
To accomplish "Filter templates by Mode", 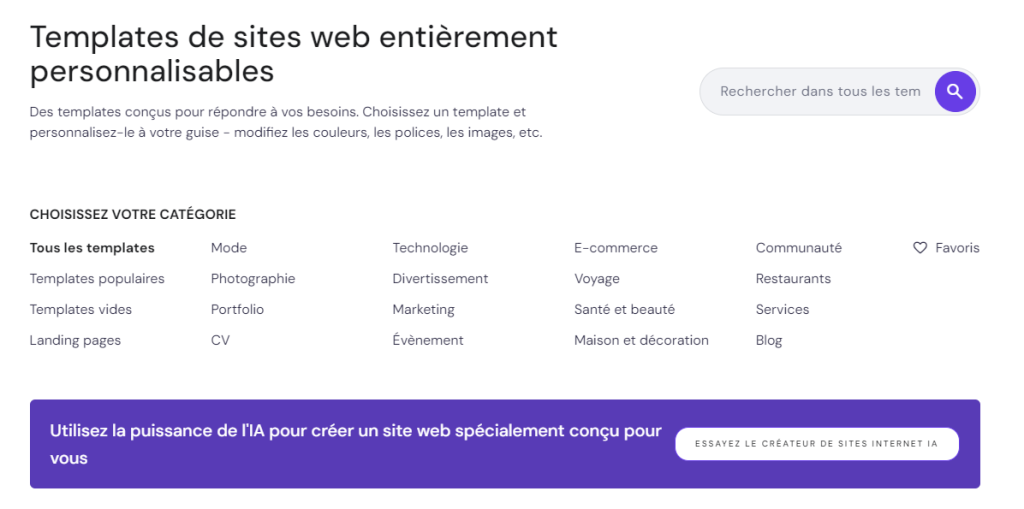I will coord(229,248).
